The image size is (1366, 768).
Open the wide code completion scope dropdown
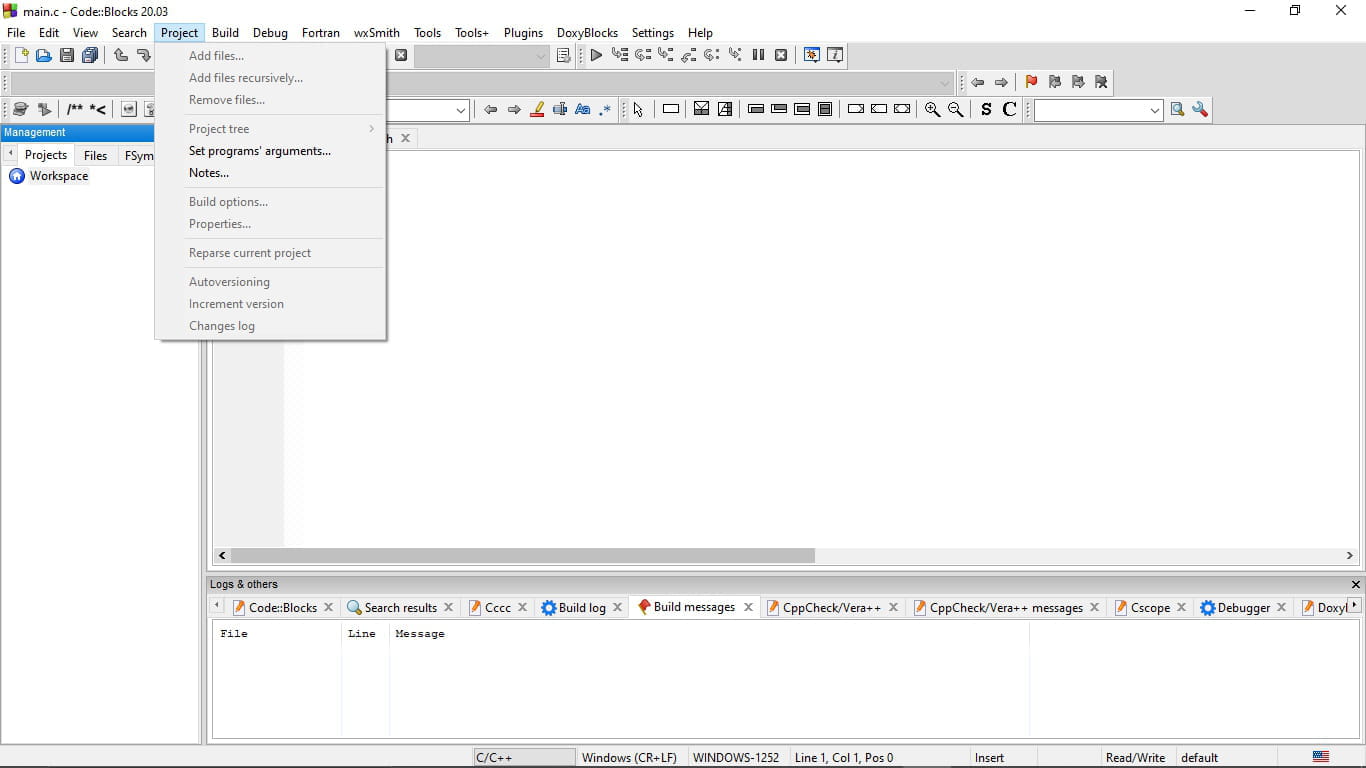click(x=945, y=83)
